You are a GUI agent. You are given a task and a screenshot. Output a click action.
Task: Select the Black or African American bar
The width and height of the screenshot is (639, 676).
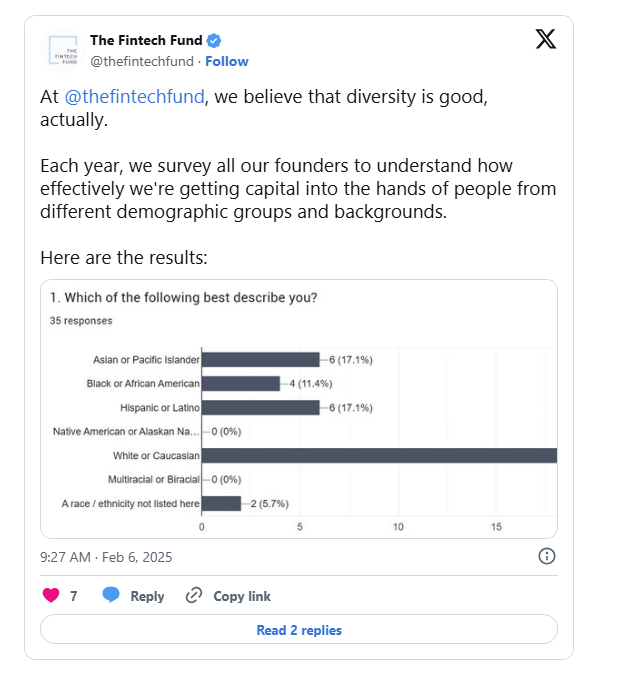tap(241, 384)
